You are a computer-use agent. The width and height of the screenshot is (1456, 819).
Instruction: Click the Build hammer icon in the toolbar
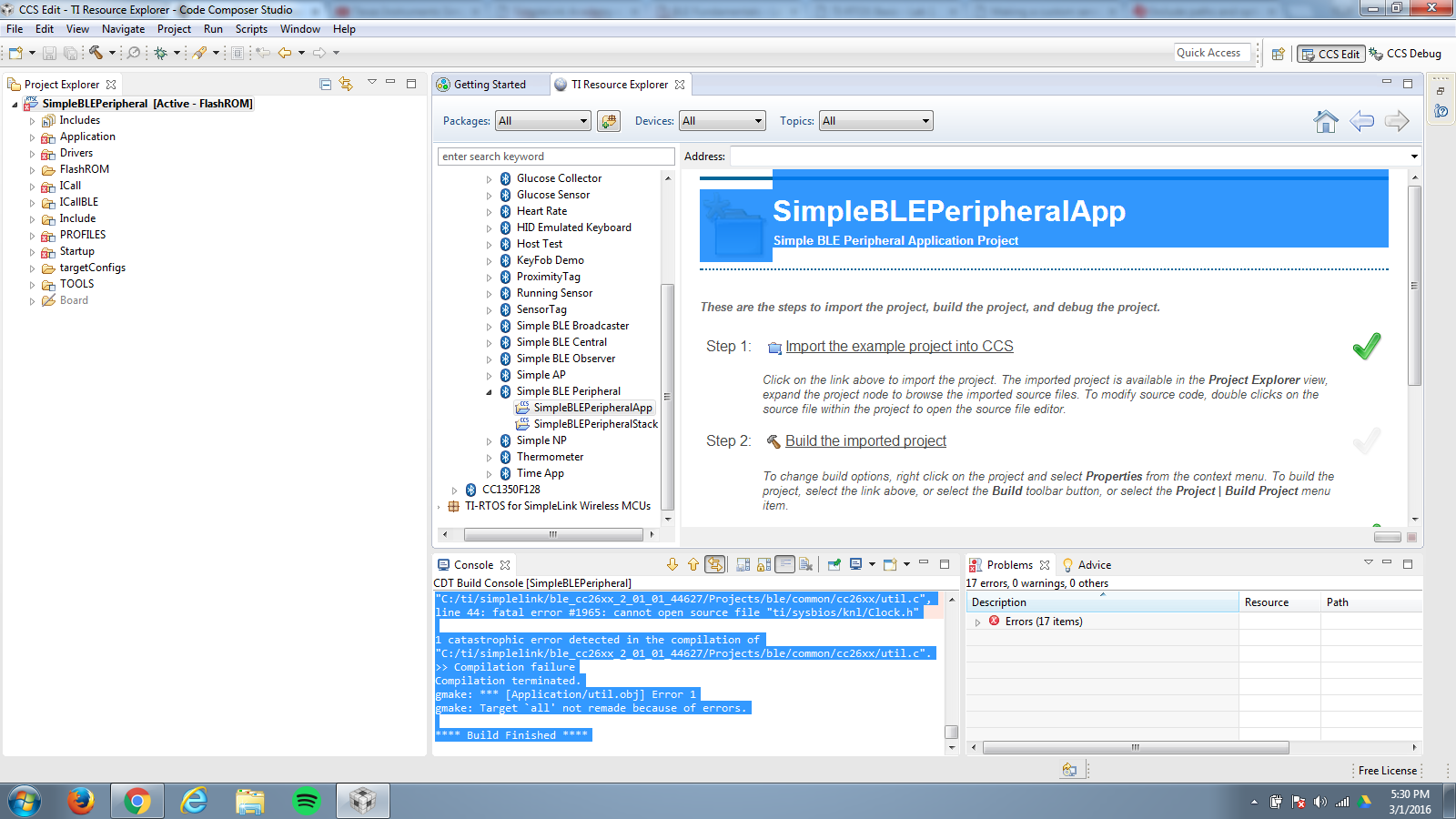click(x=96, y=53)
